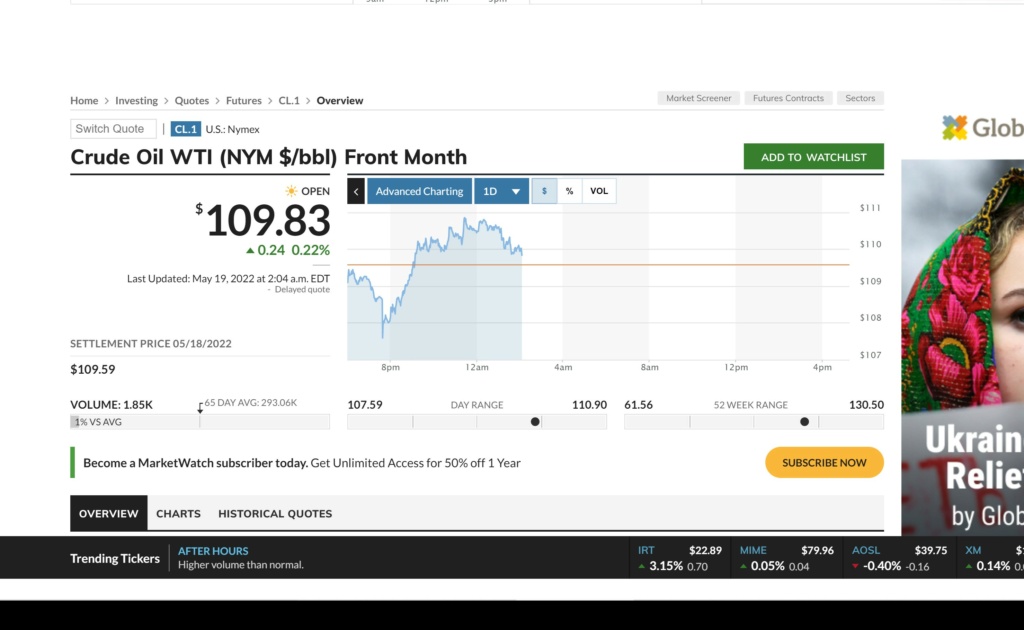Screen dimensions: 1024x630
Task: Open the 1D time range dropdown
Action: (502, 191)
